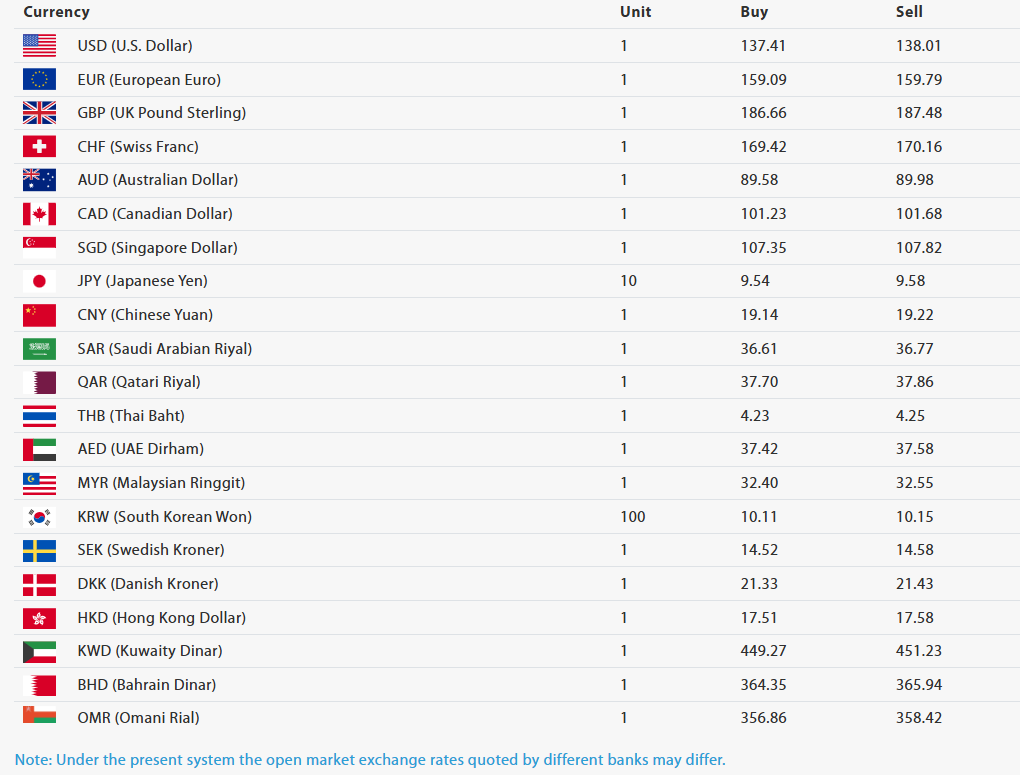Viewport: 1020px width, 775px height.
Task: Select the KWD (Kuwaity Dinar) row label
Action: point(150,651)
